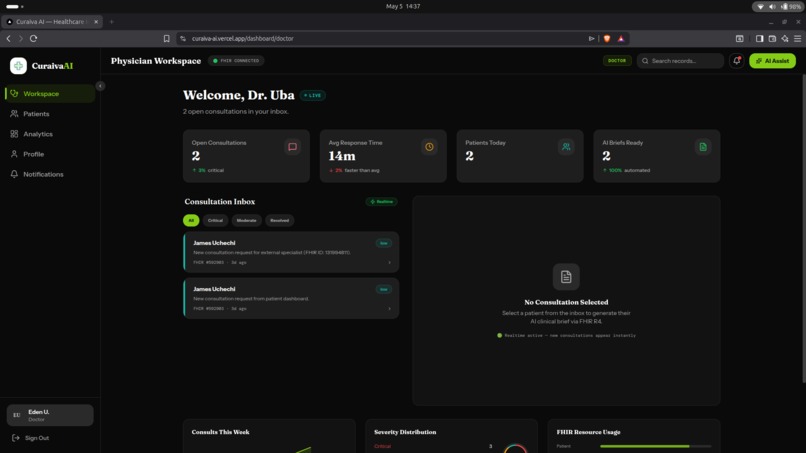Toggle the browser sidebar panel icon
This screenshot has height=453, width=806.
coord(759,39)
